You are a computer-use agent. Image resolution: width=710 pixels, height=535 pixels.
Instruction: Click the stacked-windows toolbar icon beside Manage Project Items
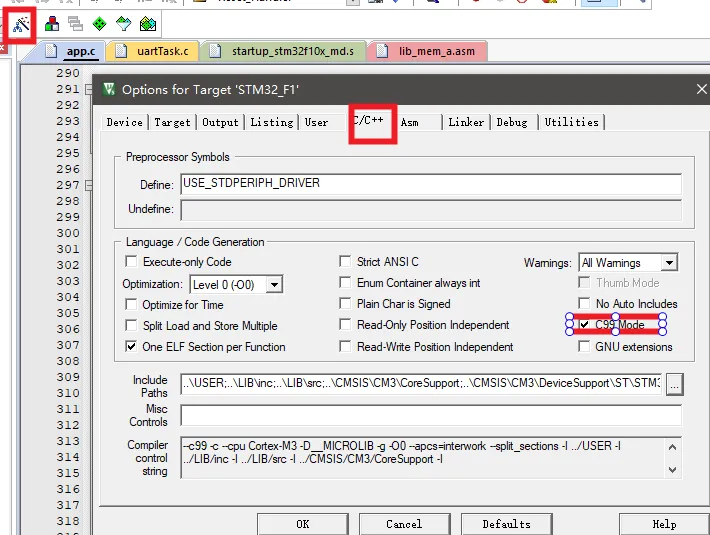pyautogui.click(x=75, y=24)
